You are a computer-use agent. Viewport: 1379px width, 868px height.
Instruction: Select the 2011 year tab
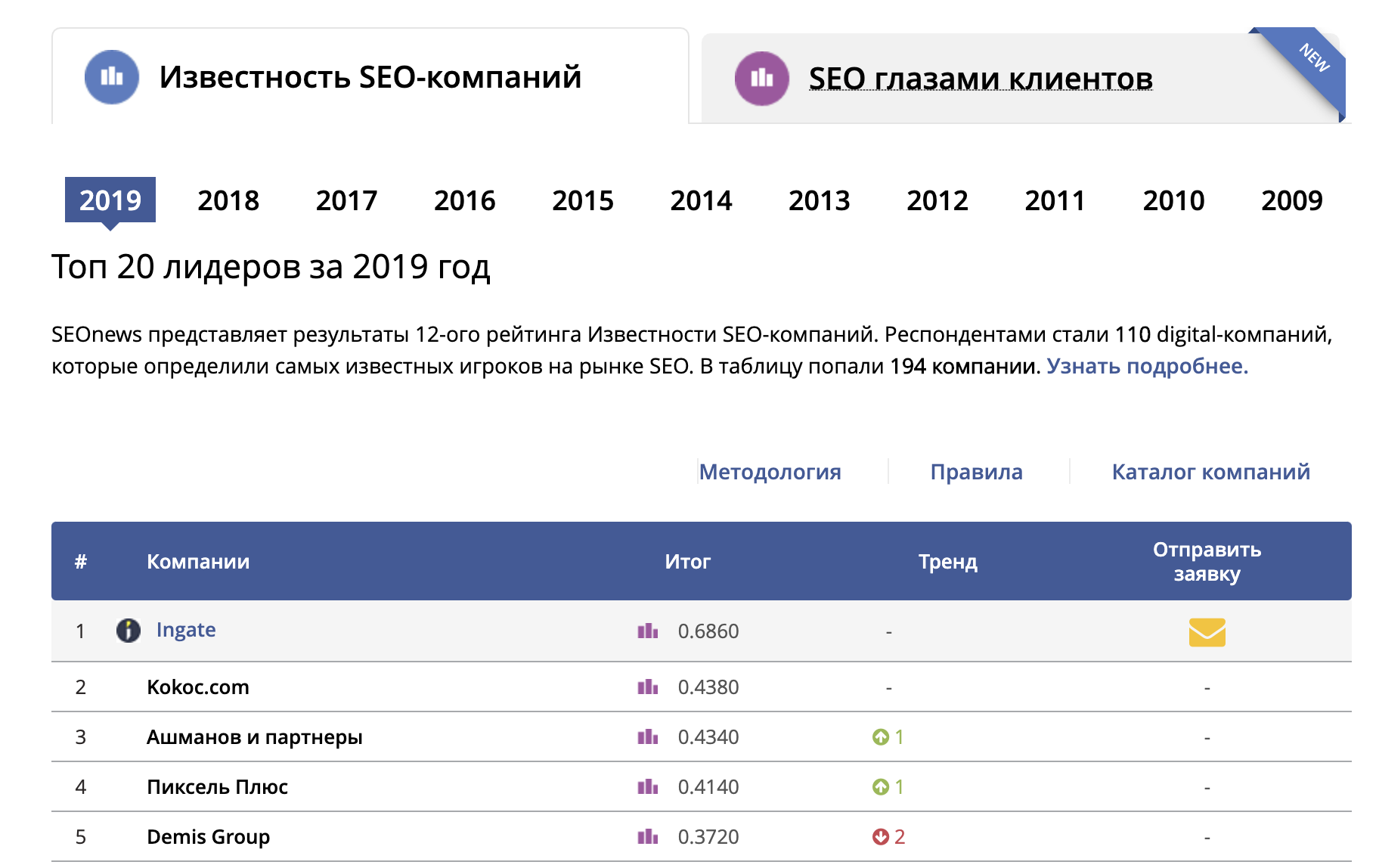[x=1055, y=200]
